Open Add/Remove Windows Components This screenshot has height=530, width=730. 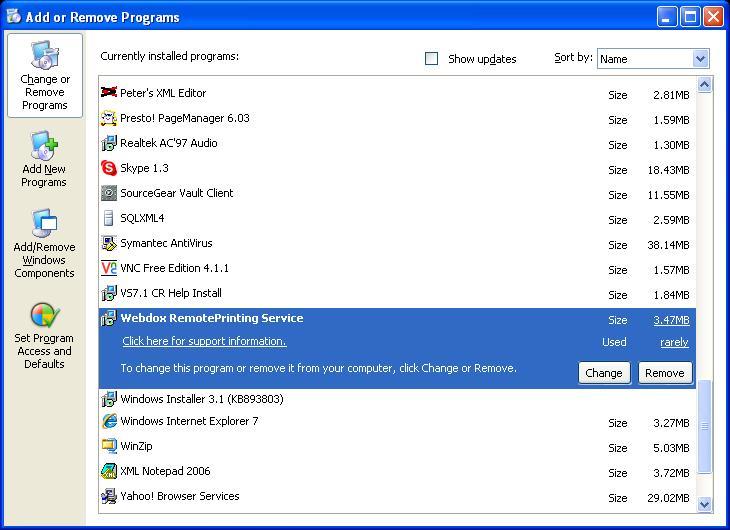(44, 244)
